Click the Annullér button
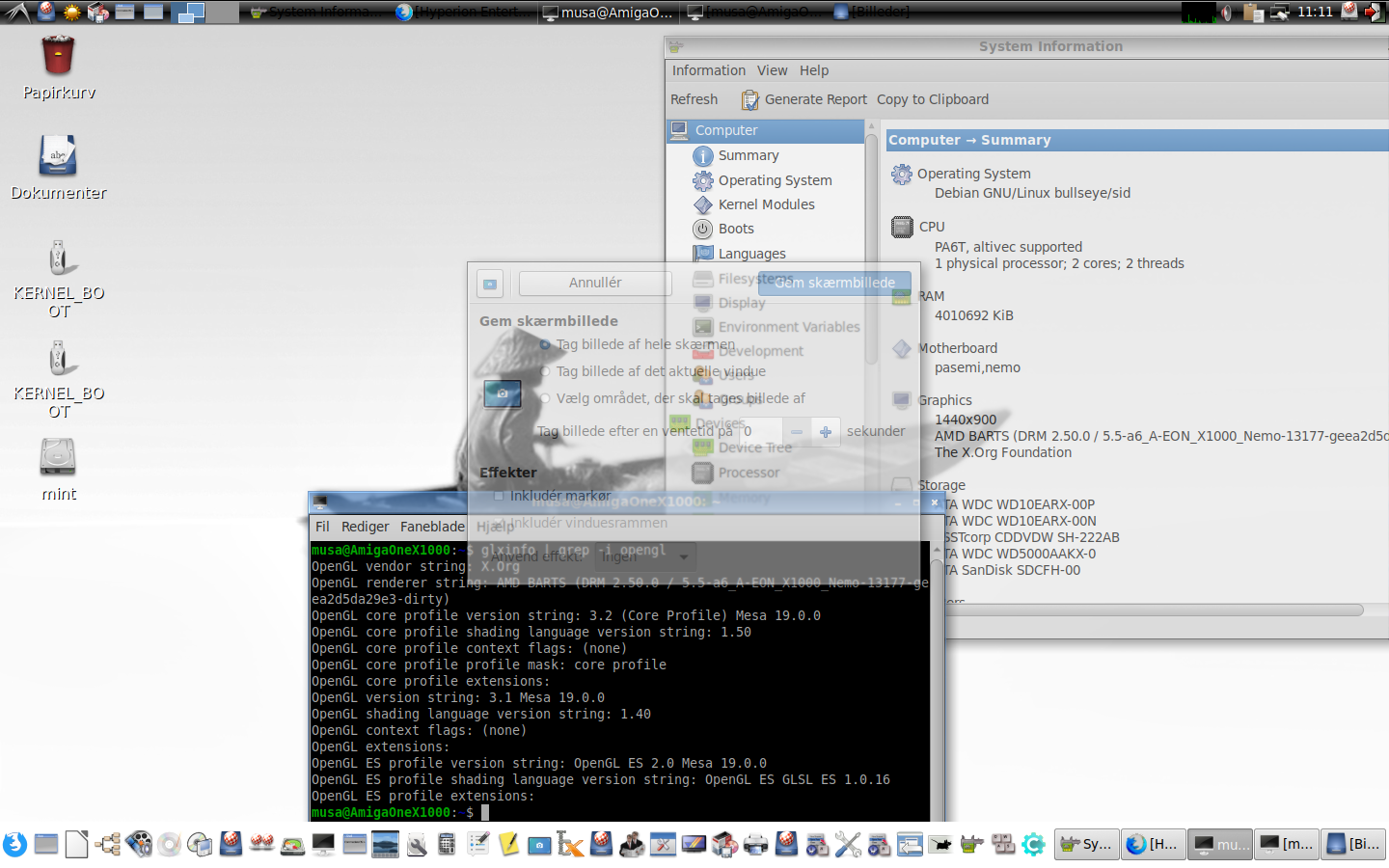Viewport: 1389px width, 868px height. 595,283
